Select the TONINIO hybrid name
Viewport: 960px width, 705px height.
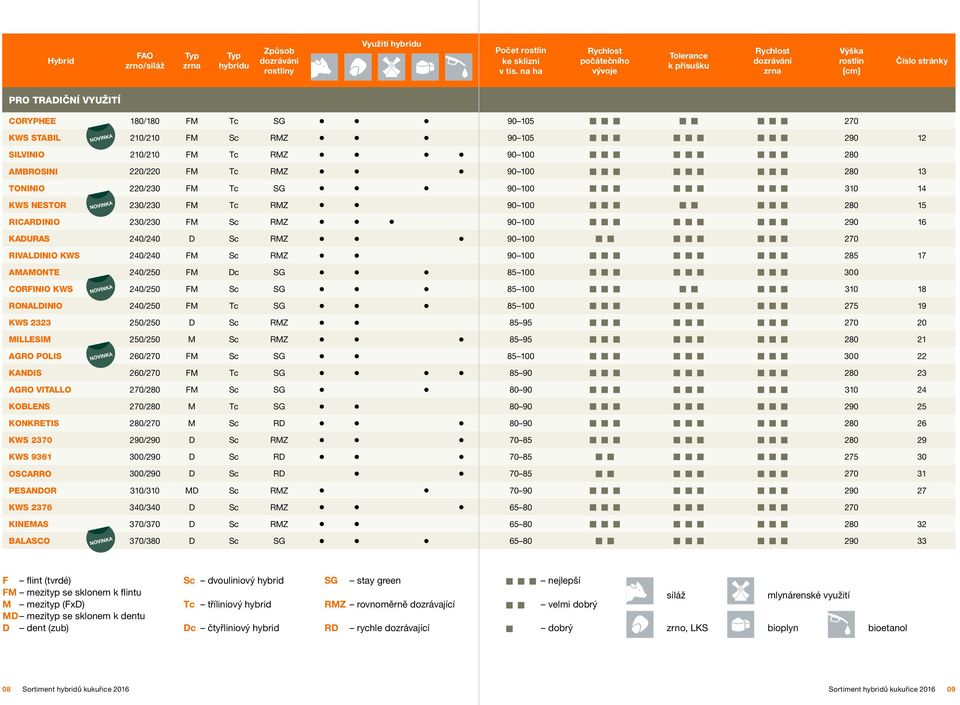pyautogui.click(x=26, y=188)
